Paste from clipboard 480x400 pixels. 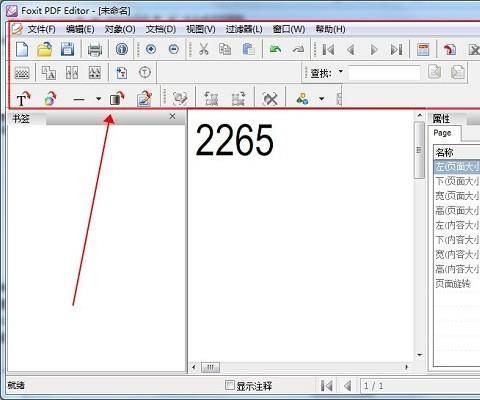248,49
